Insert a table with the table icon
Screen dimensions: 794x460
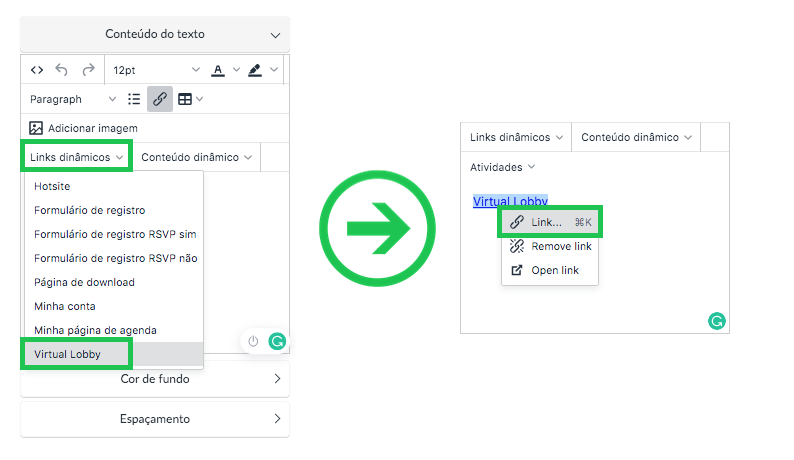(x=185, y=99)
